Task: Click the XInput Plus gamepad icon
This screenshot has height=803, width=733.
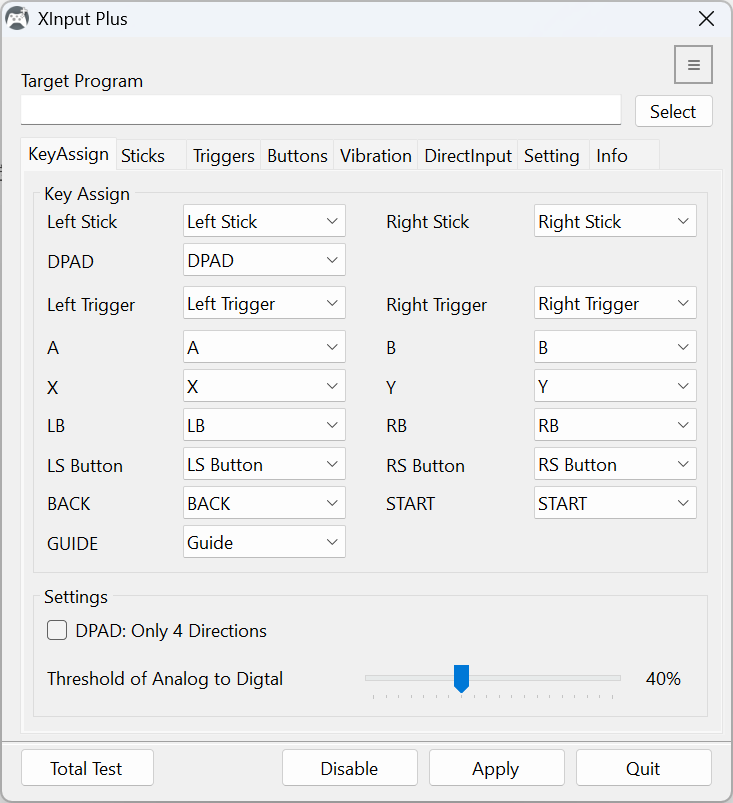Action: (x=17, y=18)
